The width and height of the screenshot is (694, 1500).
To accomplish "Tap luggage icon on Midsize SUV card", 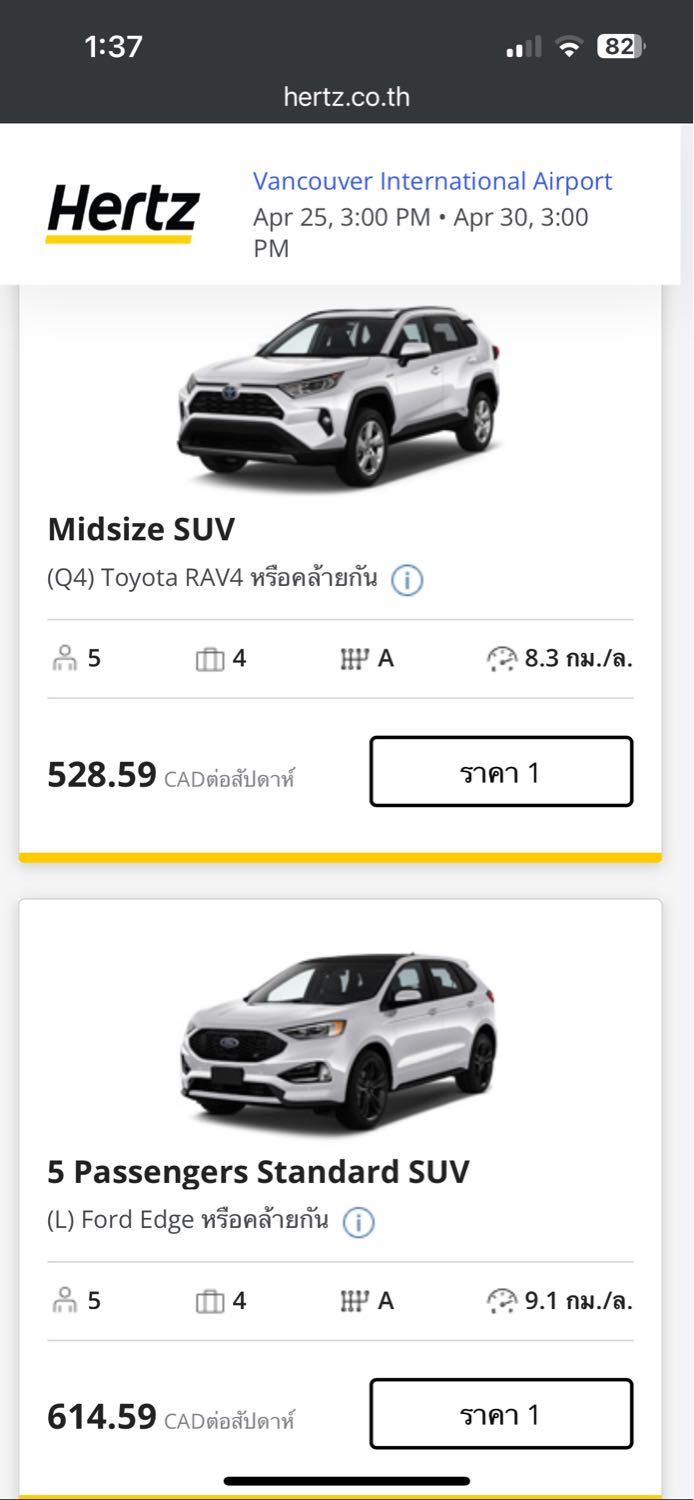I will point(209,659).
